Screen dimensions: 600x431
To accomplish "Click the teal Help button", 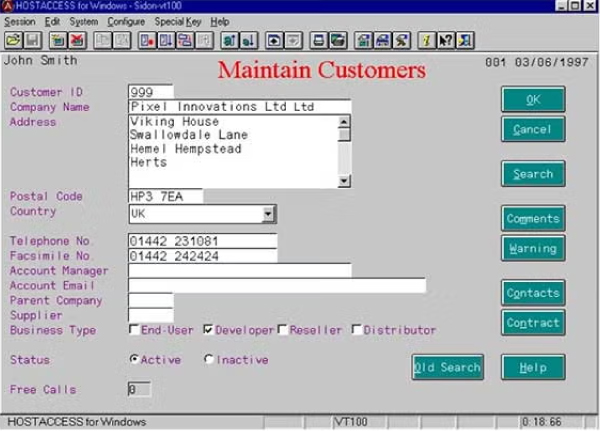I will click(x=533, y=367).
